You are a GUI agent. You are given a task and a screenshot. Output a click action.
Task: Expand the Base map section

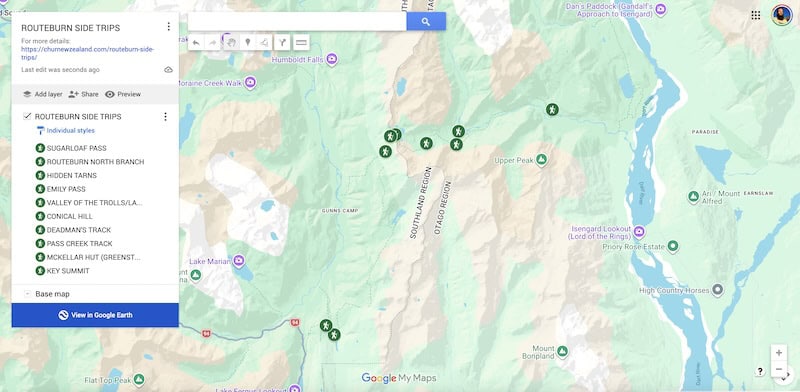(x=28, y=294)
